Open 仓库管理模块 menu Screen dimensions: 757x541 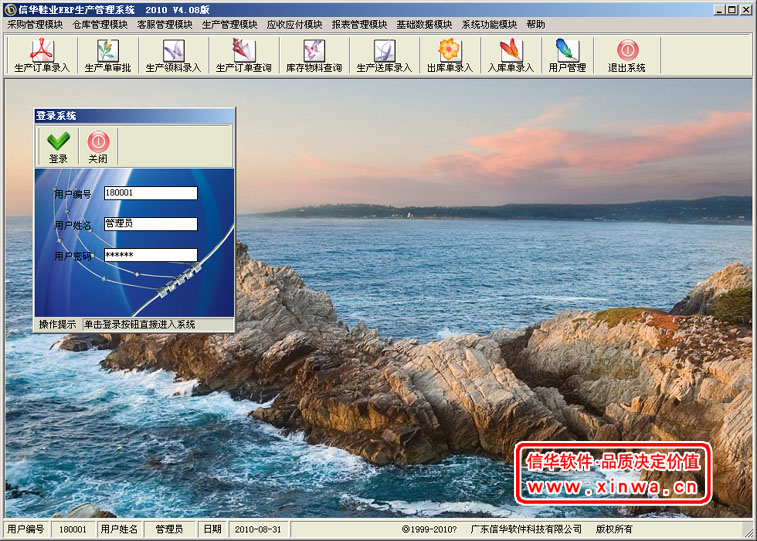pos(100,25)
